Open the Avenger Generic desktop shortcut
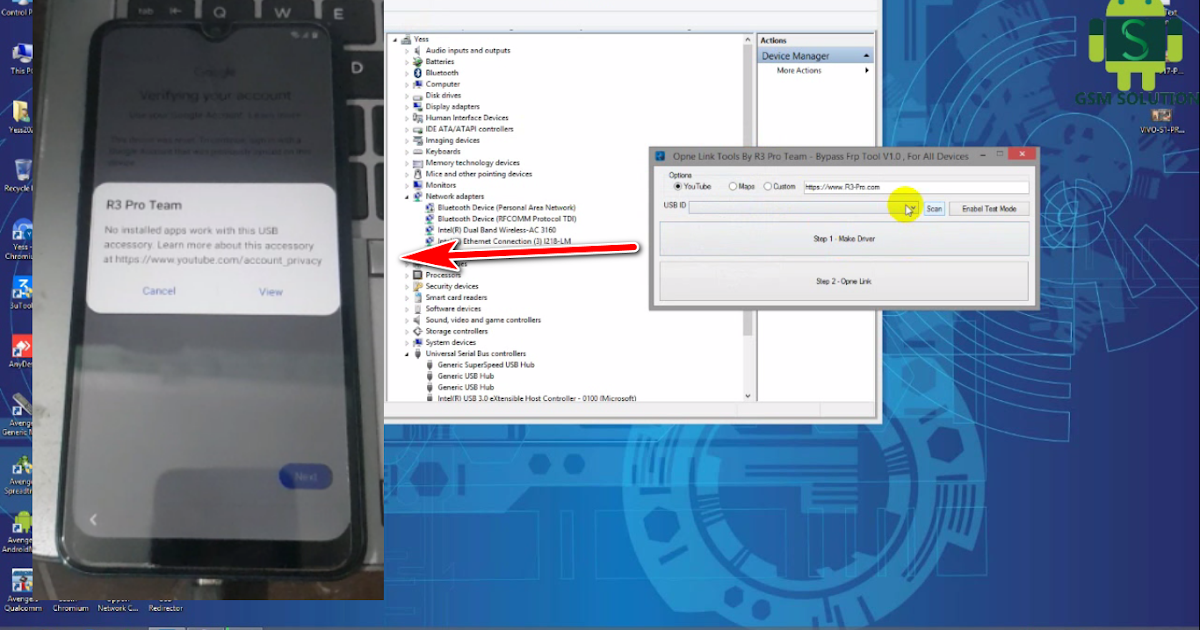The image size is (1200, 630). [x=19, y=414]
